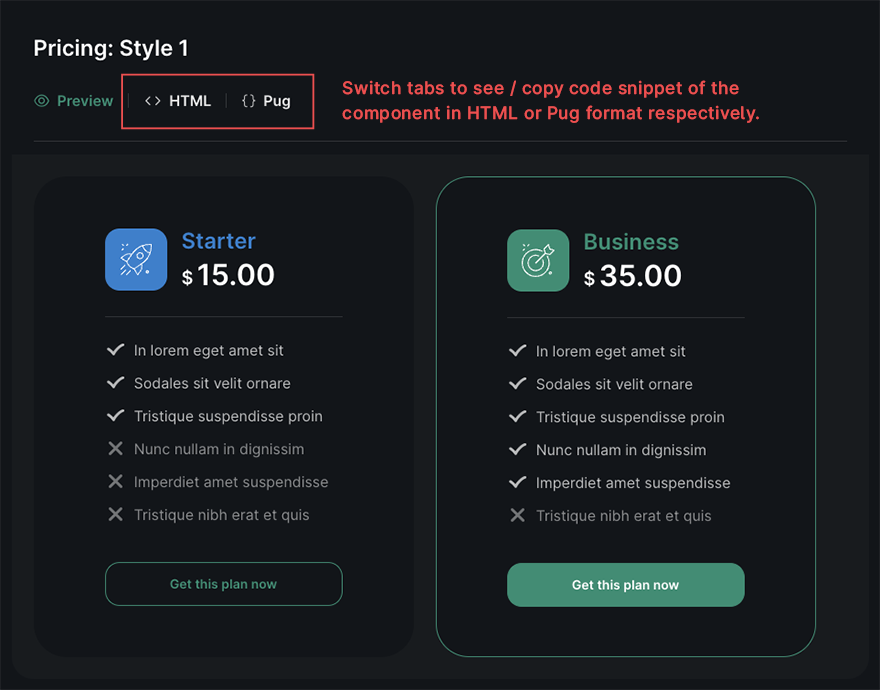The image size is (880, 690).
Task: Click the Business plan title
Action: 631,242
